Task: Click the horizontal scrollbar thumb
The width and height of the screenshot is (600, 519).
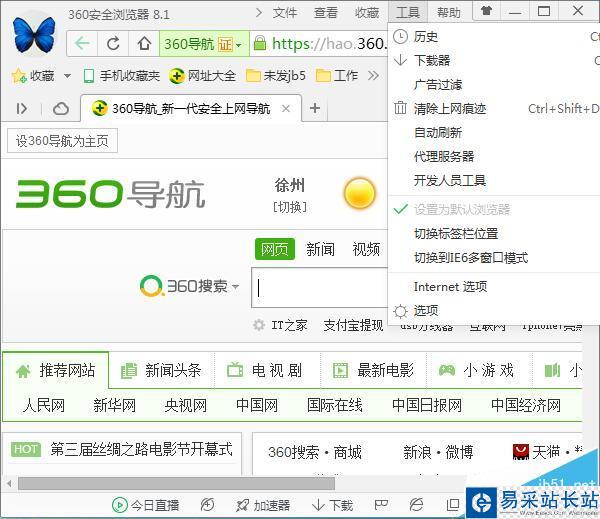Action: click(x=176, y=483)
